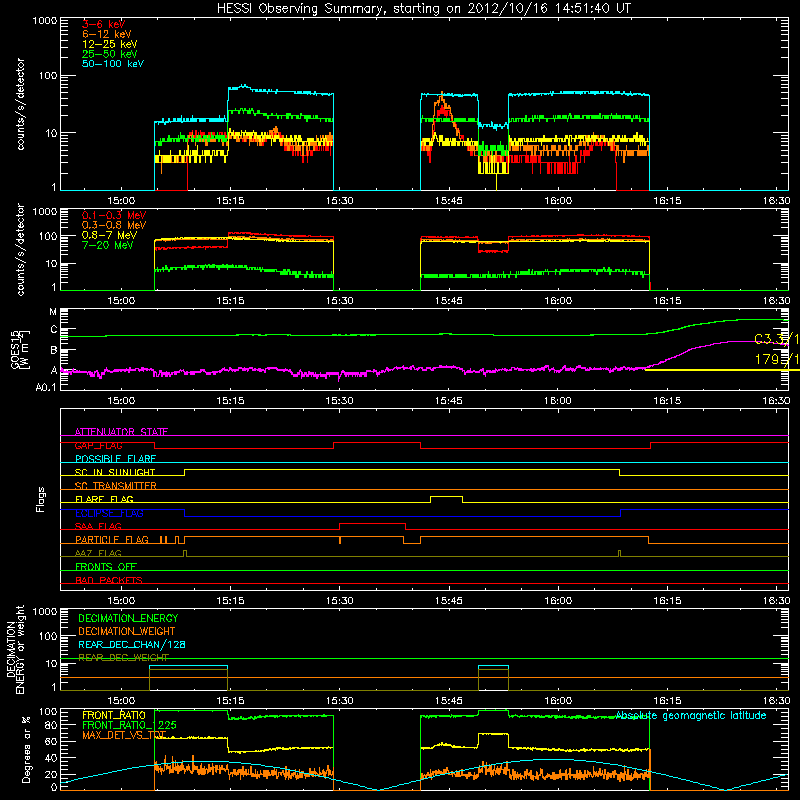Select the 25-50 keV legend label

coord(109,54)
